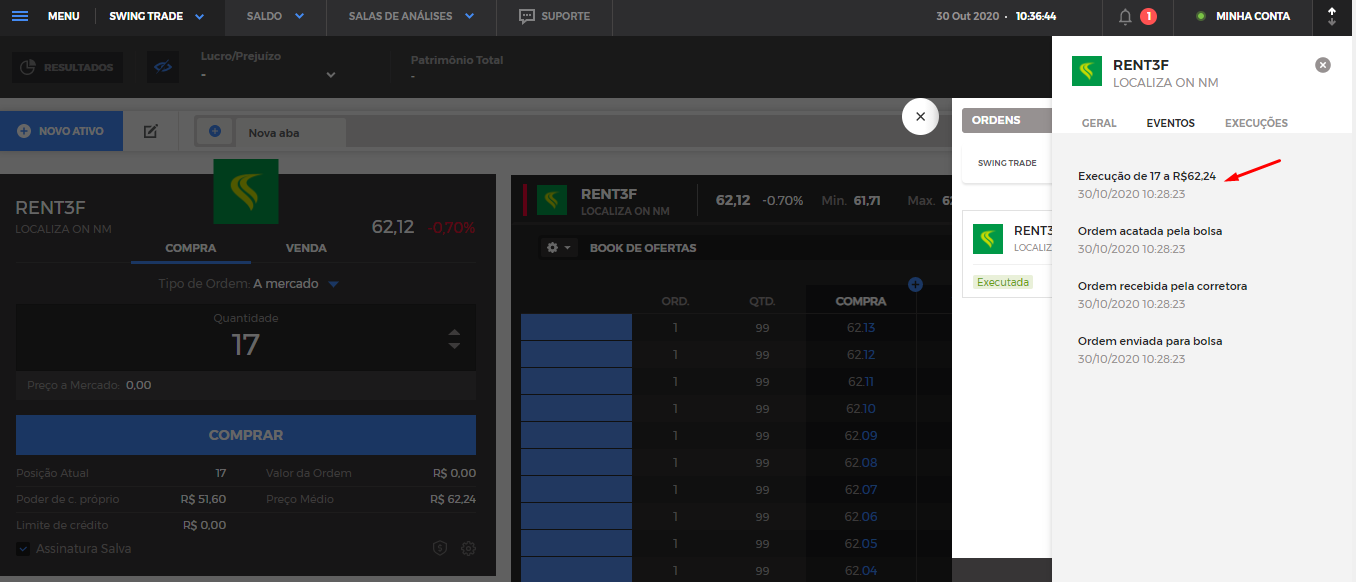Toggle the Assinatura Salva checkbox

point(23,548)
